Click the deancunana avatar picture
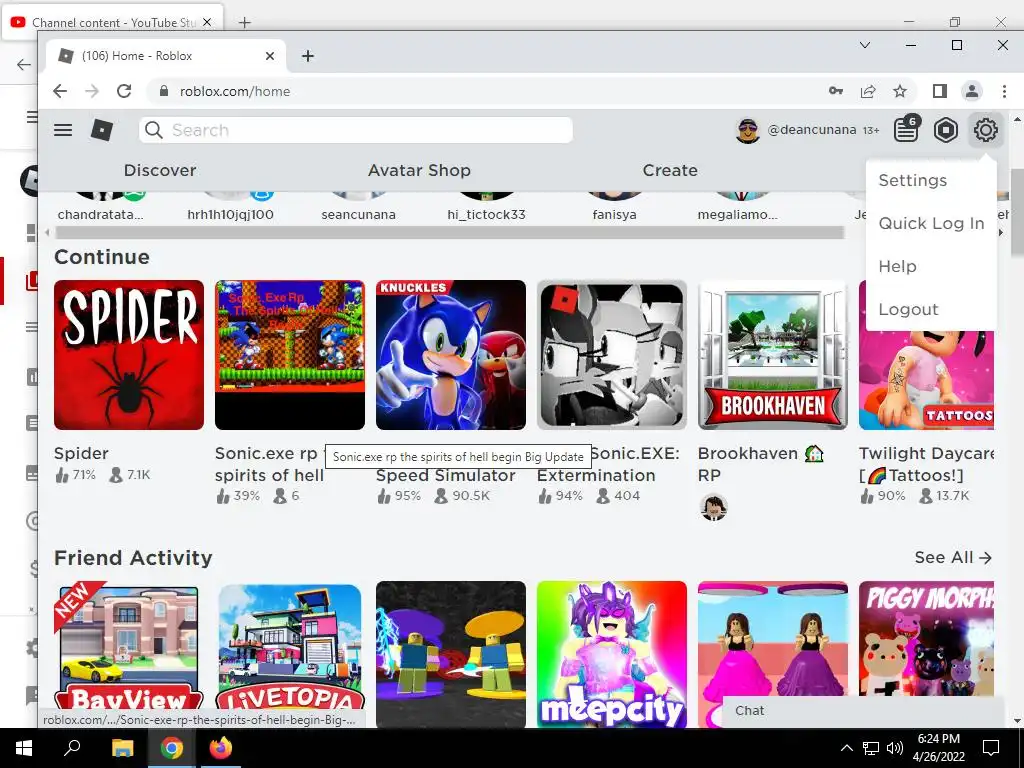Image resolution: width=1024 pixels, height=768 pixels. click(x=748, y=131)
